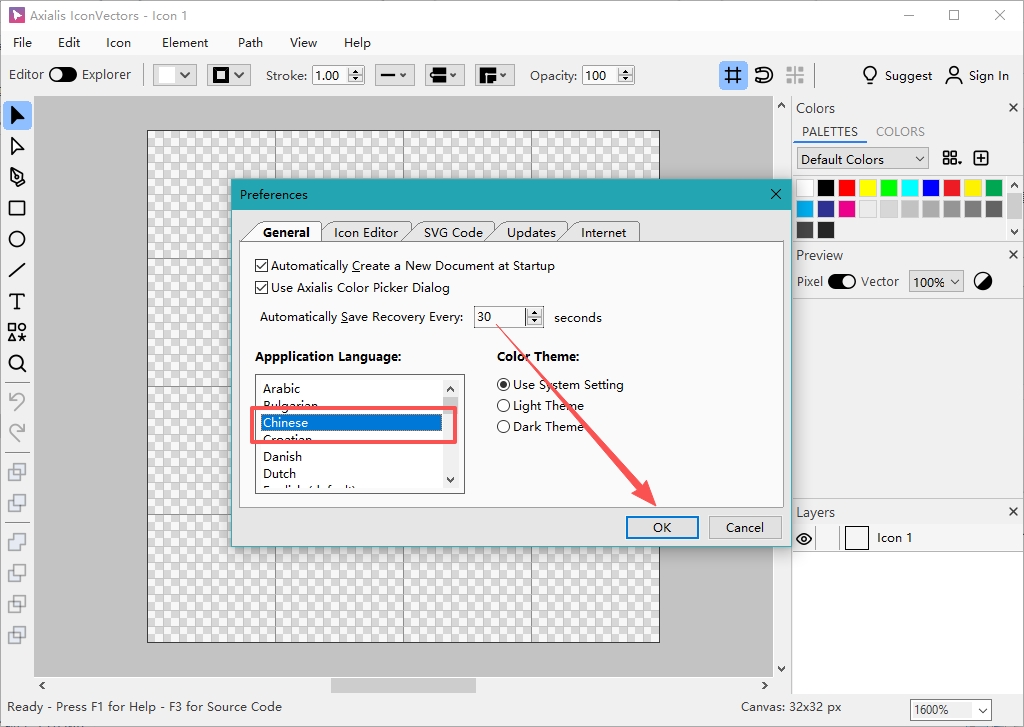Screen dimensions: 1024x727
Task: Select the Light Theme option
Action: coord(503,406)
